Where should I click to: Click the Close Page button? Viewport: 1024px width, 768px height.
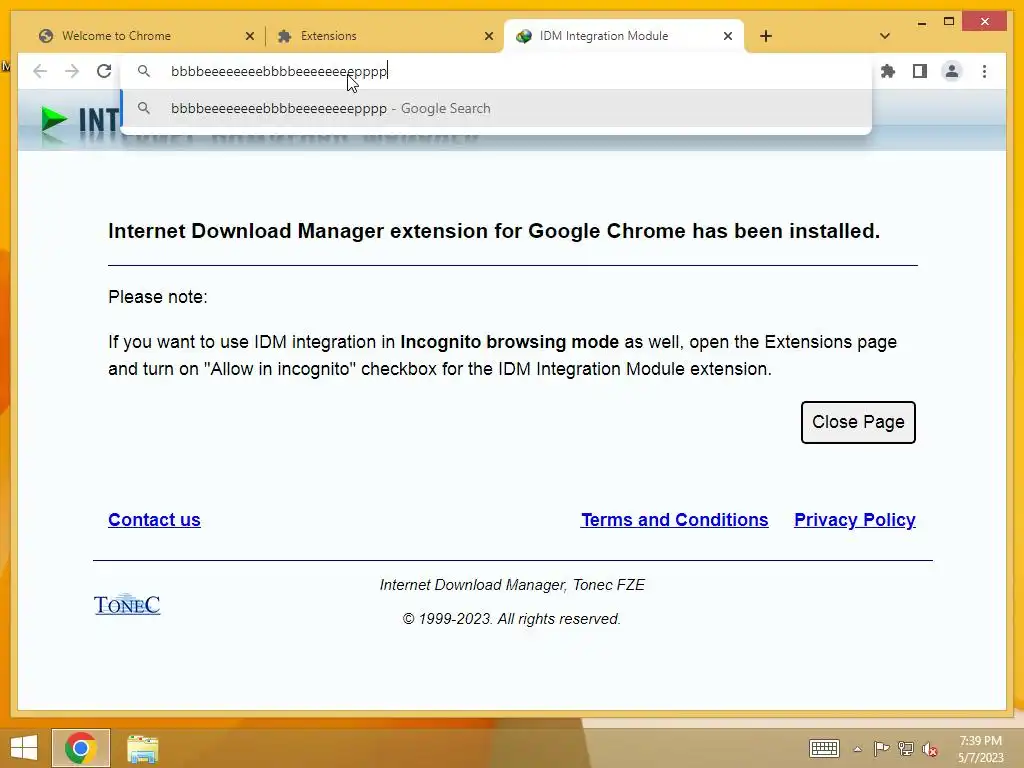[x=858, y=422]
